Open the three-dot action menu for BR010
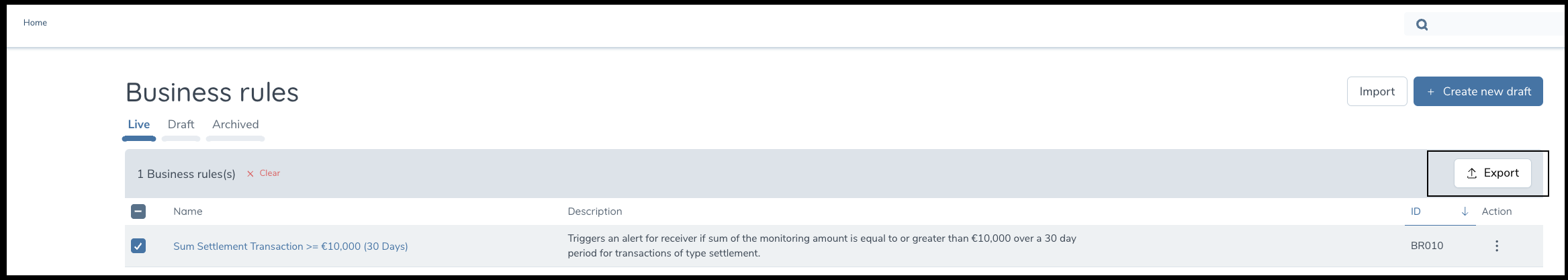1568x280 pixels. pos(1496,246)
